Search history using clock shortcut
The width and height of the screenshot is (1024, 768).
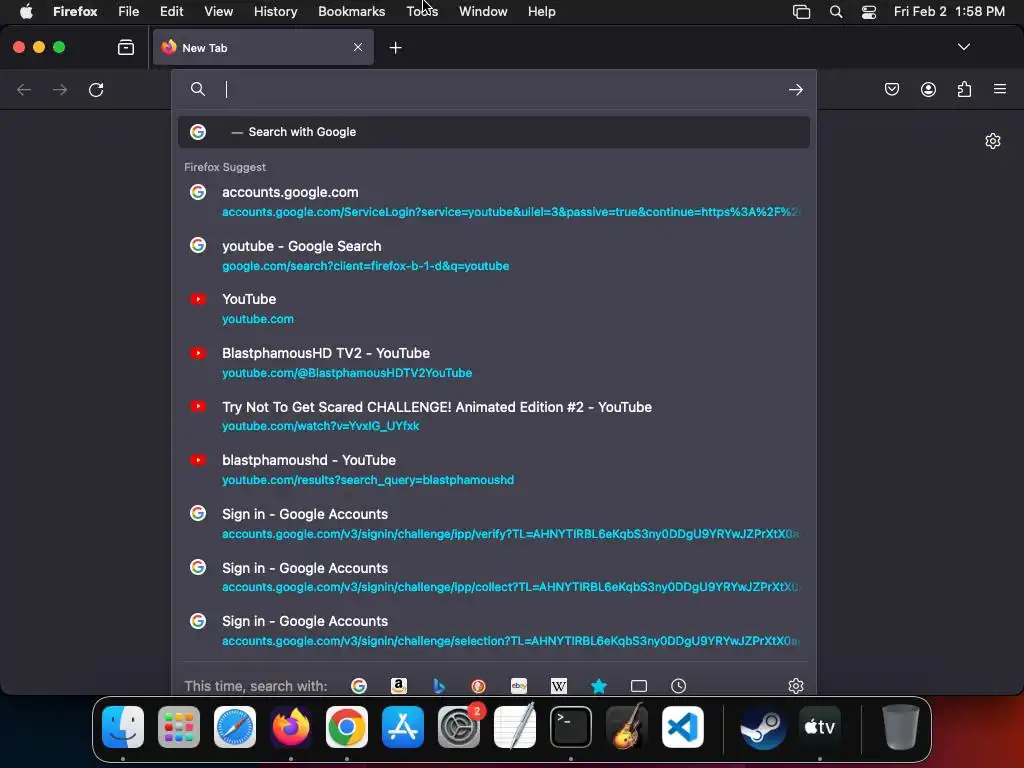point(679,686)
